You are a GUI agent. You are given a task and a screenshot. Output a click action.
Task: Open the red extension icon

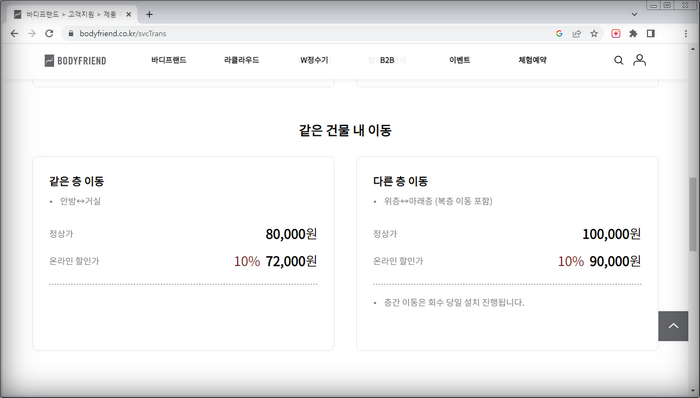[x=616, y=33]
